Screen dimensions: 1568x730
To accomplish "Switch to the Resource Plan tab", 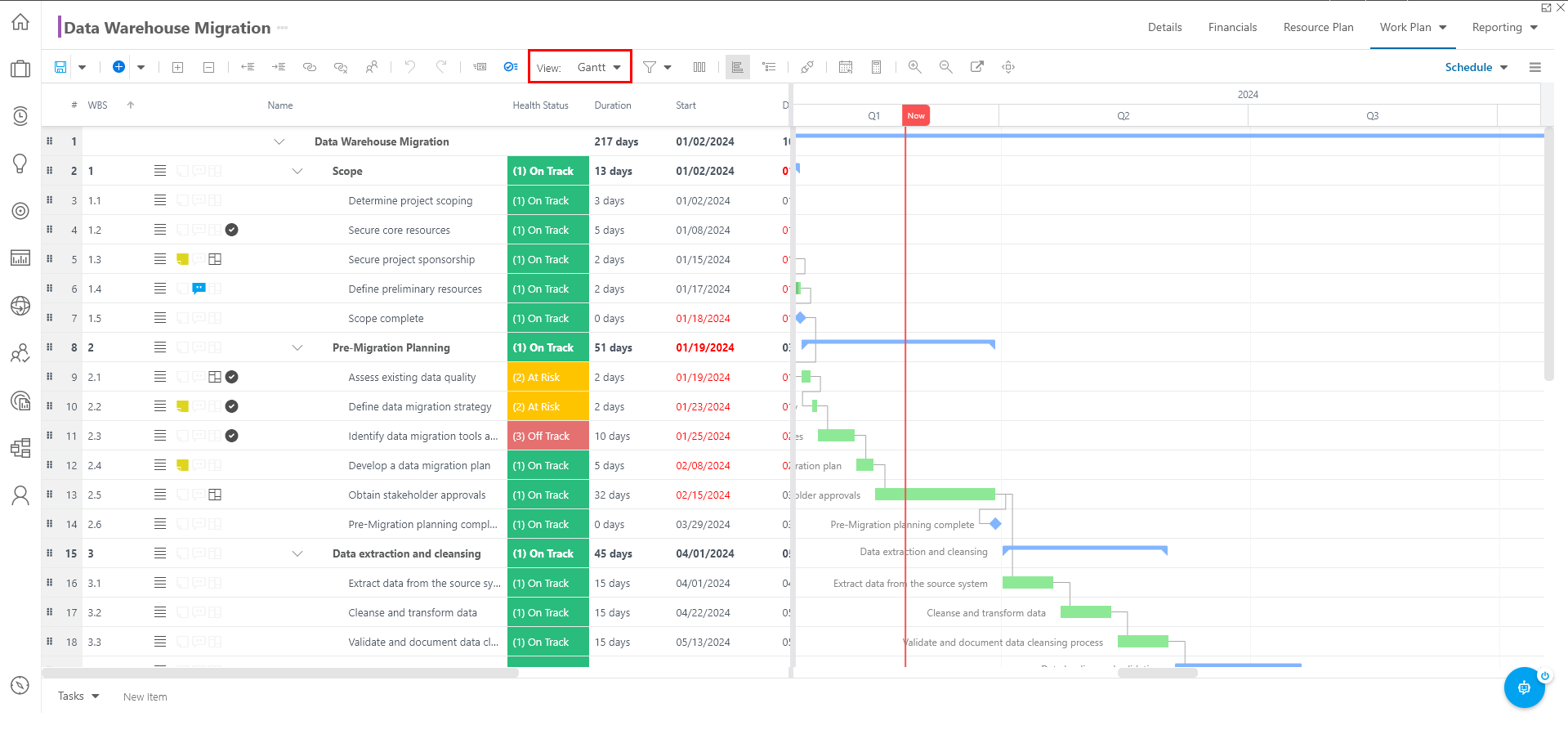I will point(1318,27).
